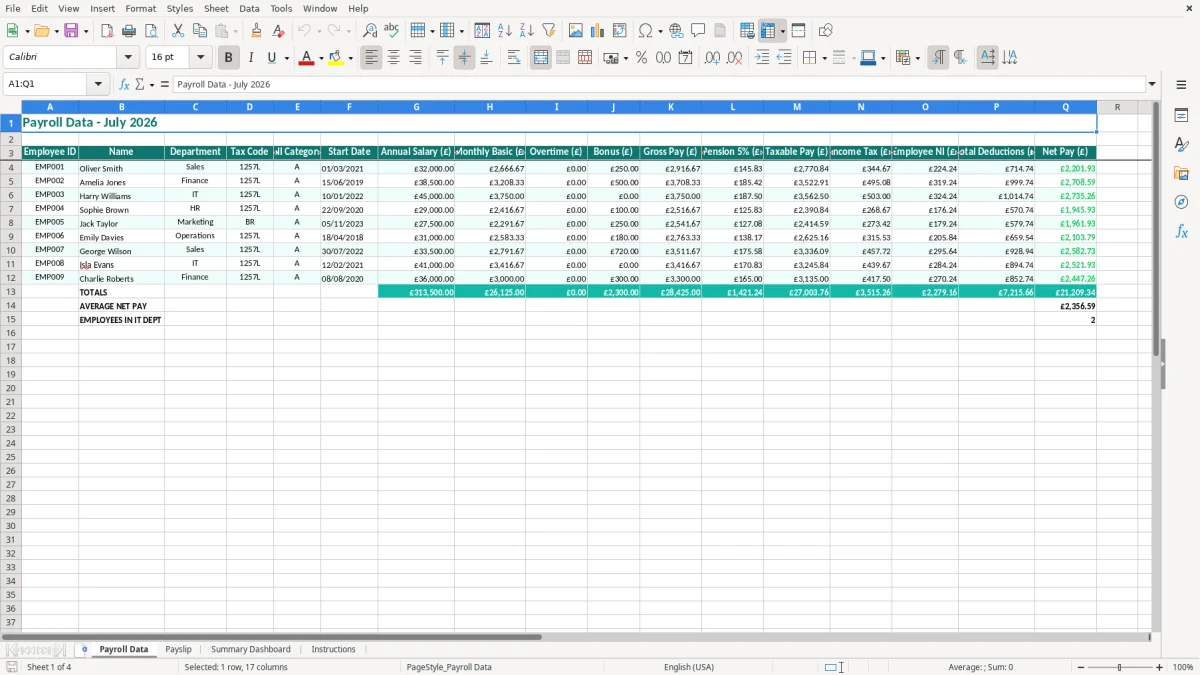1200x675 pixels.
Task: Open the Font Size dropdown
Action: click(201, 58)
